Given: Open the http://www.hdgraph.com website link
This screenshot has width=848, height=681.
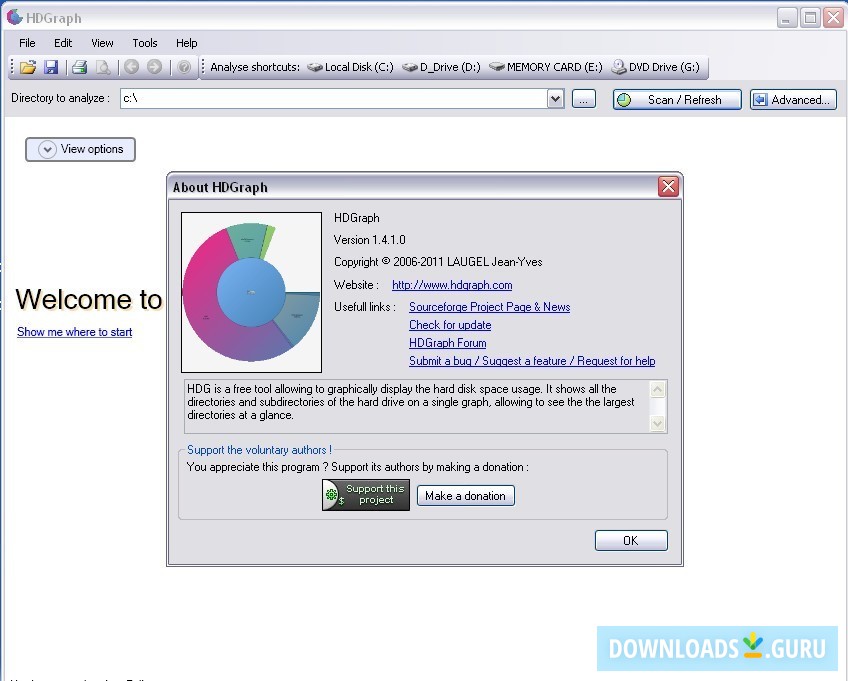Looking at the screenshot, I should (452, 285).
